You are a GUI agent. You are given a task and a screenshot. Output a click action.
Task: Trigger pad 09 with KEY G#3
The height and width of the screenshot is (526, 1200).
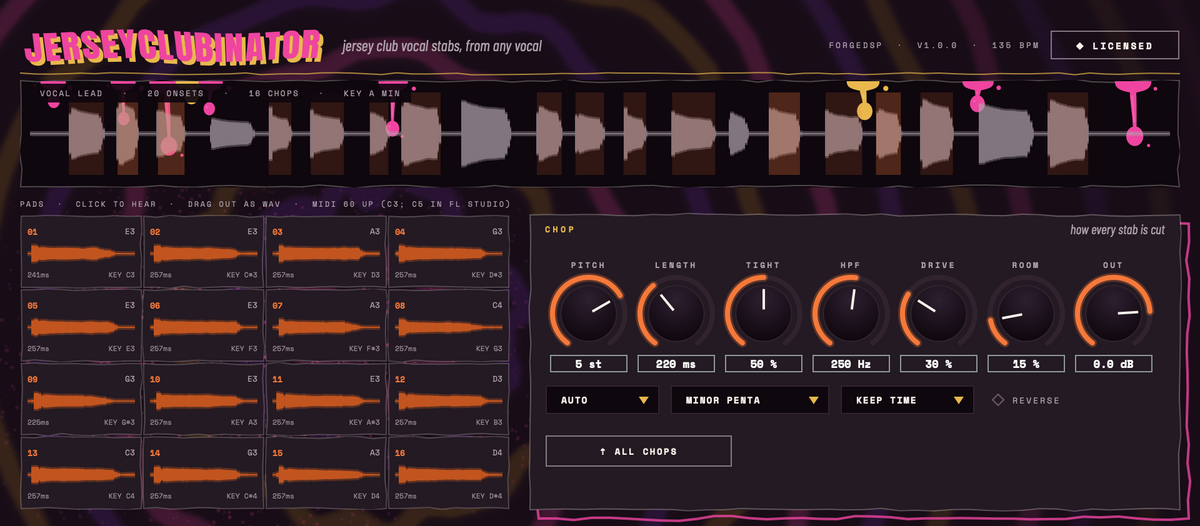(x=81, y=399)
